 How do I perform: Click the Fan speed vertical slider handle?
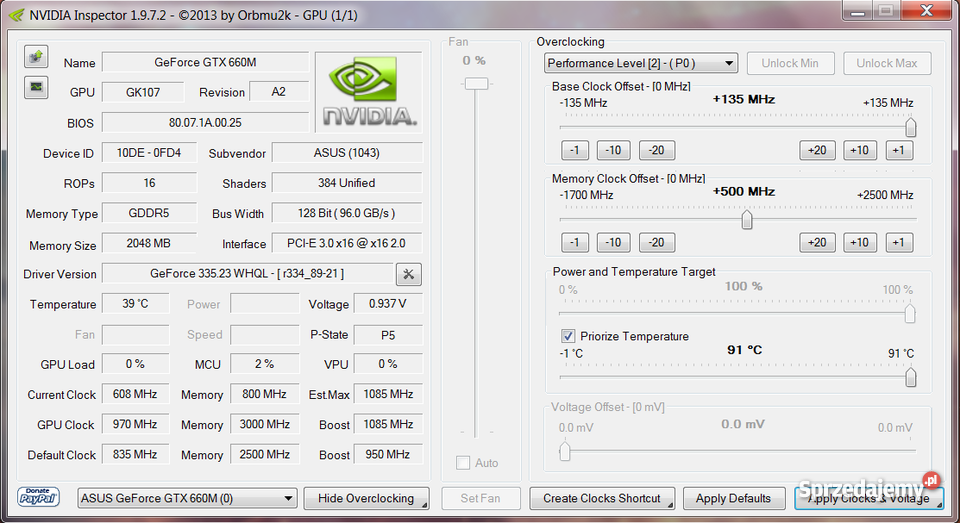pyautogui.click(x=476, y=83)
